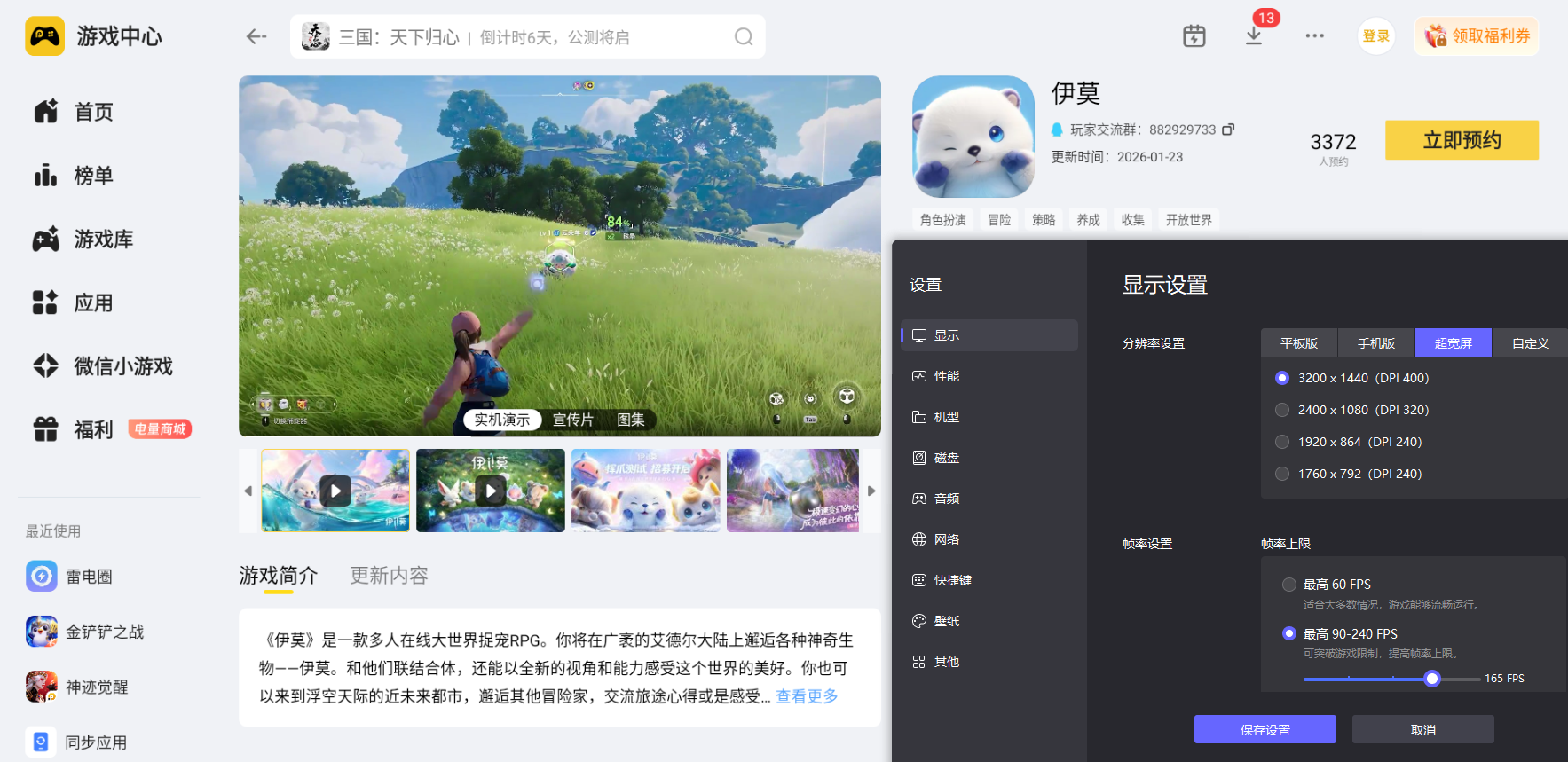This screenshot has width=1568, height=762.
Task: Open the 福利 benefits section
Action: click(x=74, y=430)
